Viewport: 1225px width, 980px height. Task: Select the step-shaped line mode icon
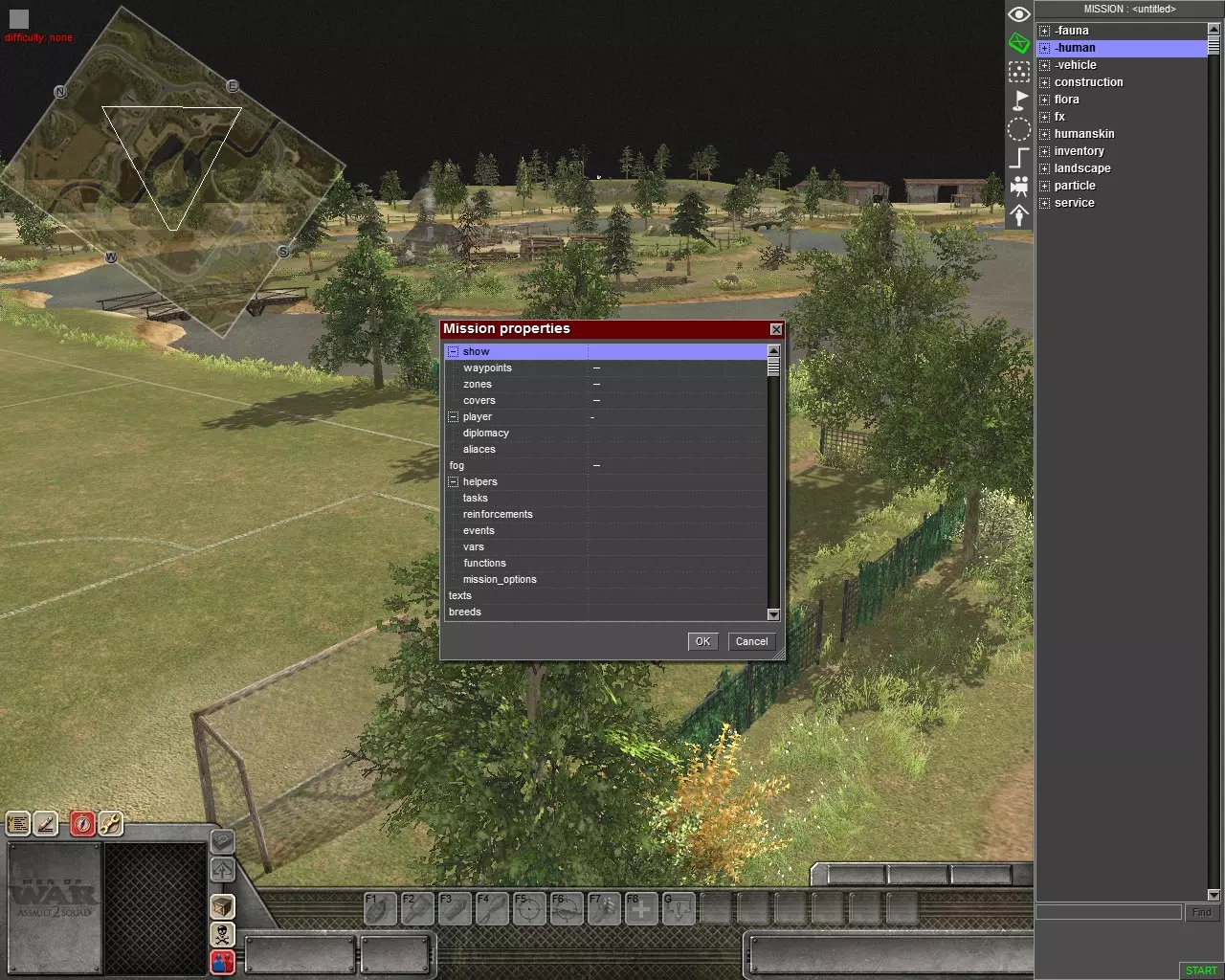[1019, 158]
